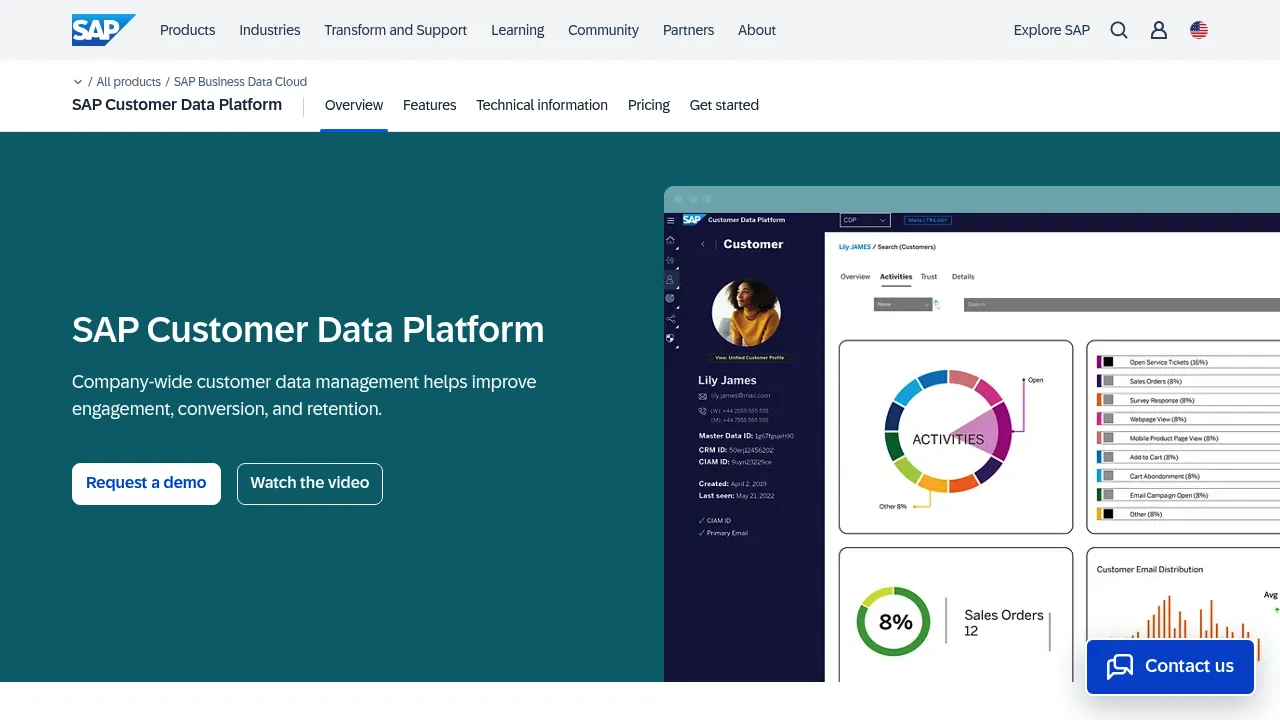Screen dimensions: 1280x720
Task: Open the Partners menu
Action: 688,30
